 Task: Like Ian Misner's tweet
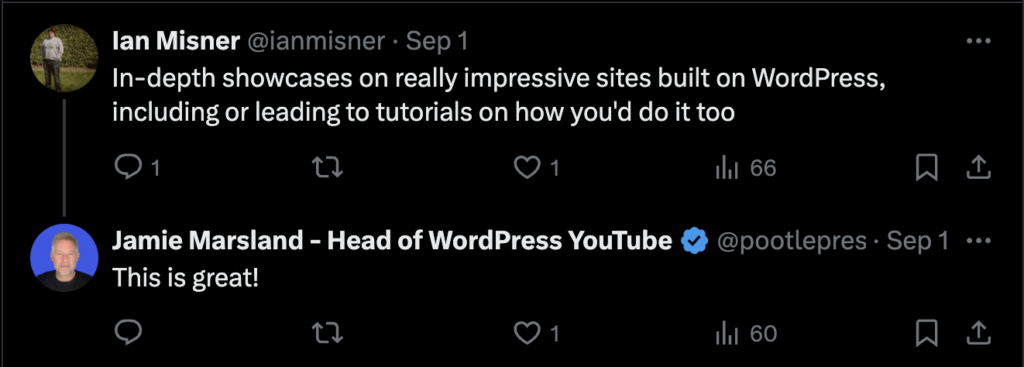(537, 168)
